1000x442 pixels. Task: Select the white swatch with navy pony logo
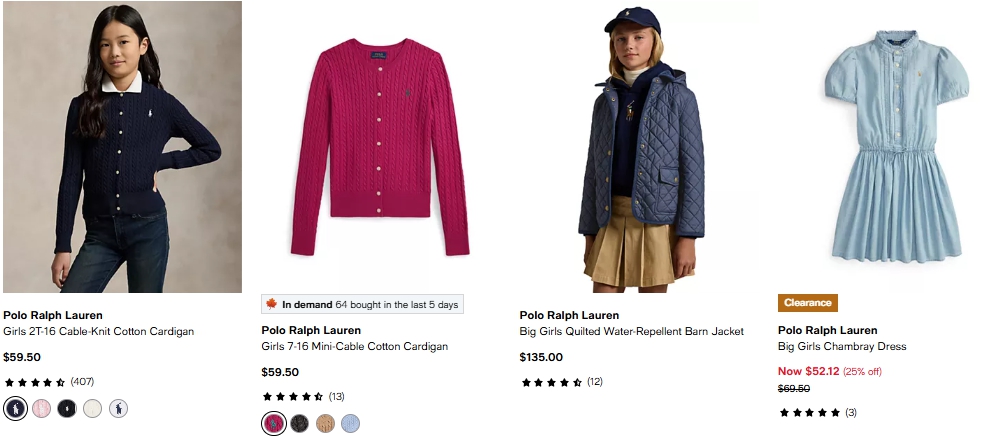click(x=118, y=408)
